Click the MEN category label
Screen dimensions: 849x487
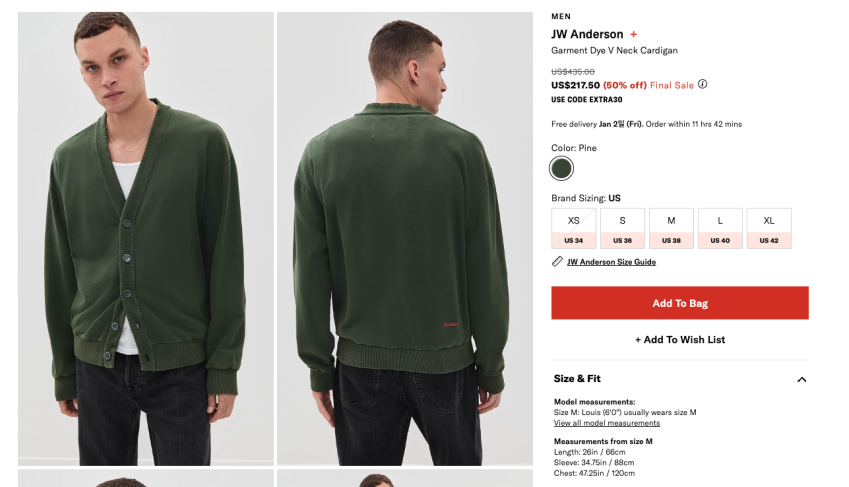(x=561, y=16)
